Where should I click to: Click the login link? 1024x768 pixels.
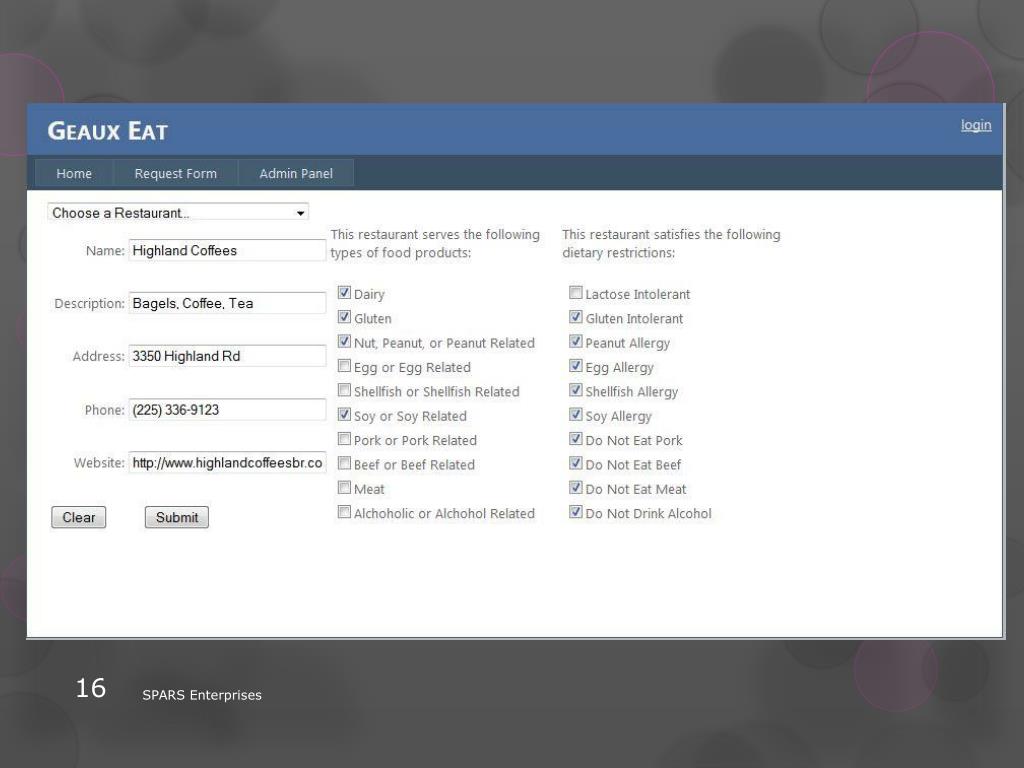click(976, 125)
